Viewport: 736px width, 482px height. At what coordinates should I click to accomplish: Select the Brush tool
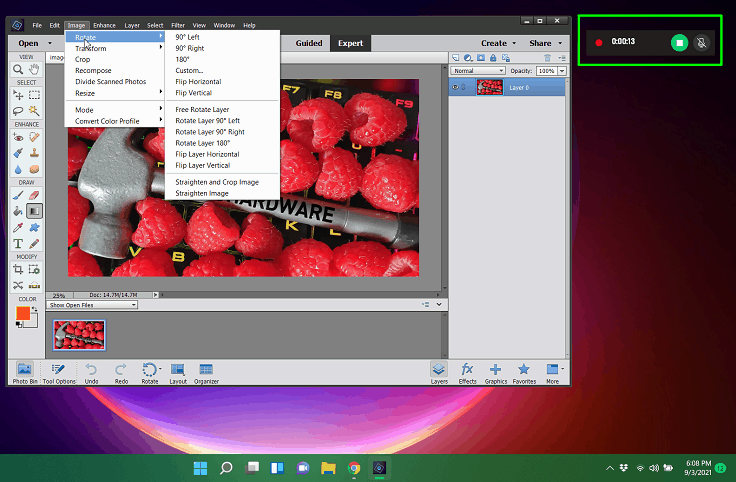pyautogui.click(x=18, y=195)
